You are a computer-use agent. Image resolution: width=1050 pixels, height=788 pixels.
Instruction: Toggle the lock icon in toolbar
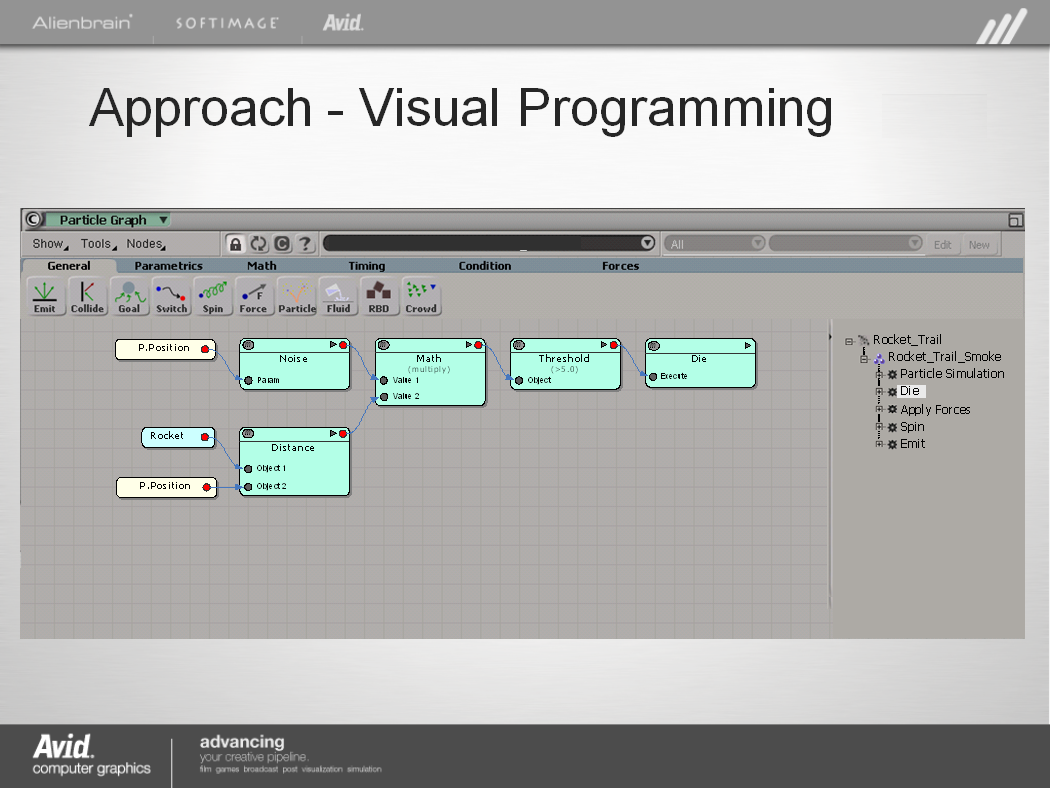(x=235, y=244)
